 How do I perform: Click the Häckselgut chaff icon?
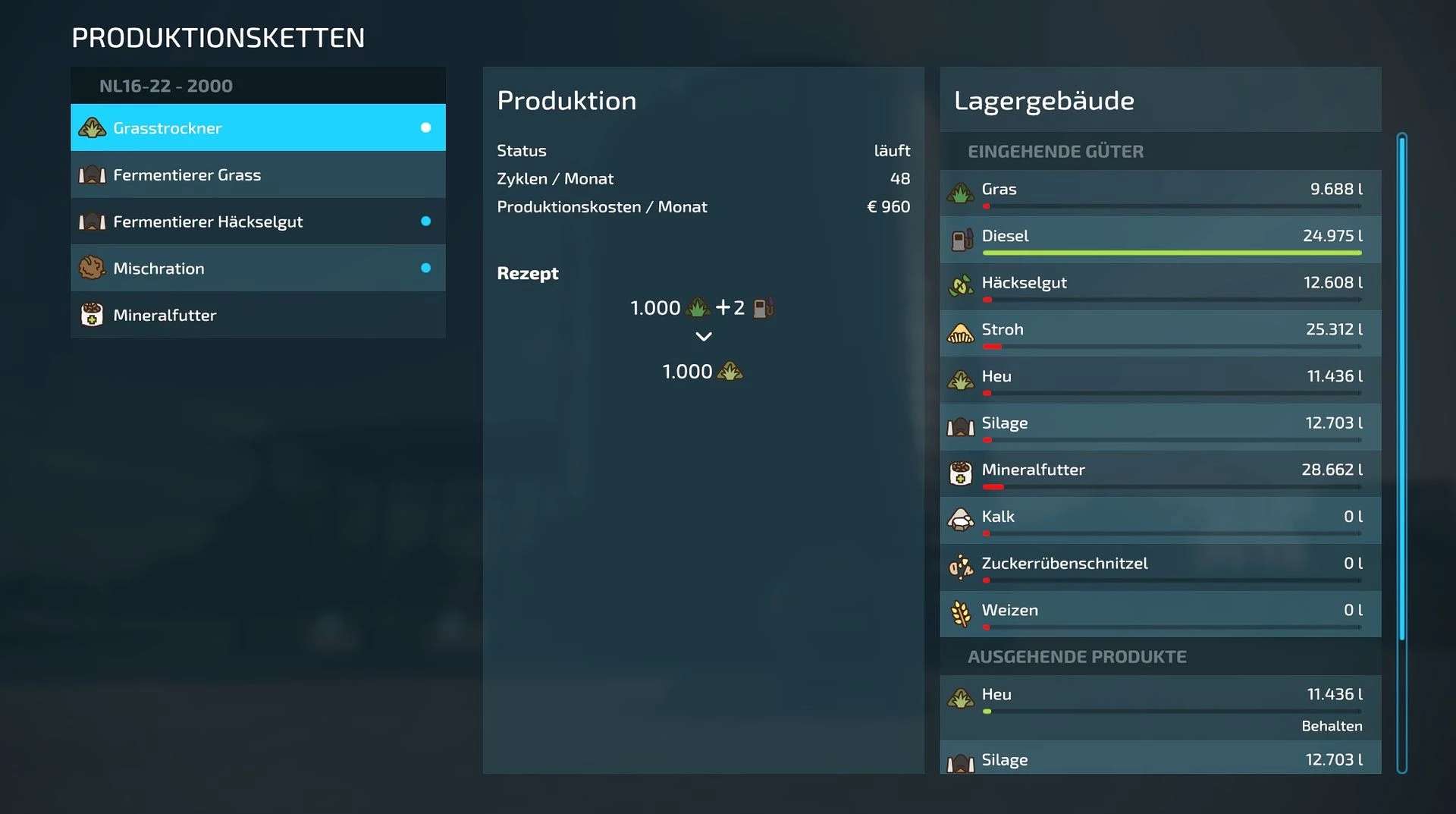[961, 286]
